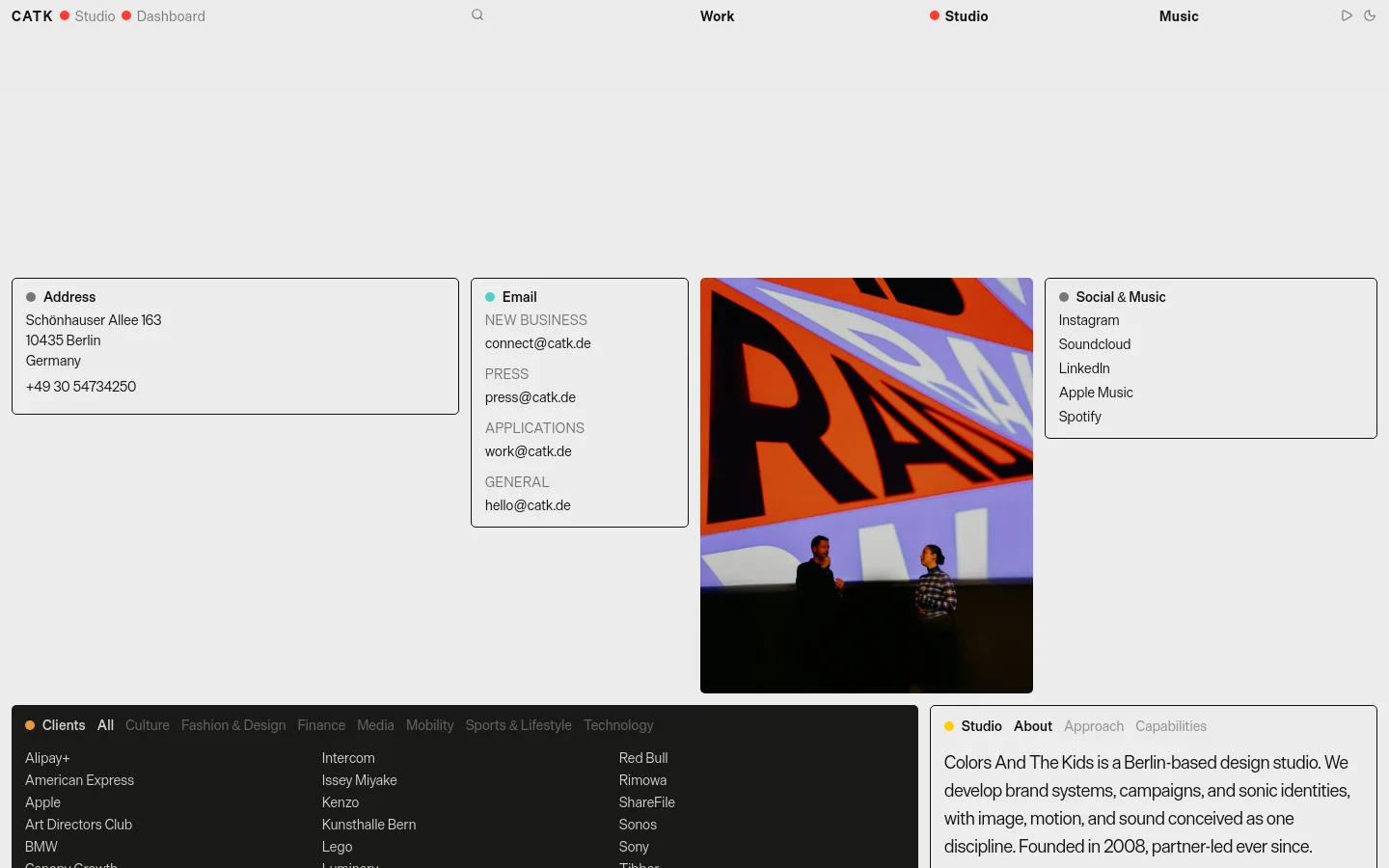Viewport: 1389px width, 868px height.
Task: Click Kenzo client entry
Action: [340, 802]
